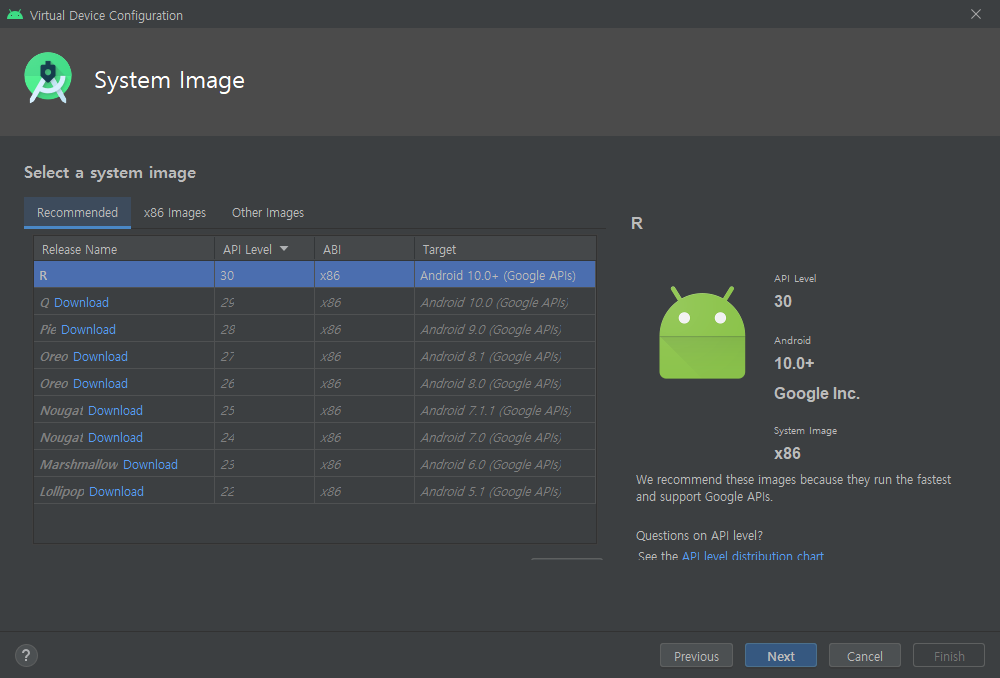Download the Lollipop system image
Viewport: 1000px width, 678px height.
tap(116, 491)
